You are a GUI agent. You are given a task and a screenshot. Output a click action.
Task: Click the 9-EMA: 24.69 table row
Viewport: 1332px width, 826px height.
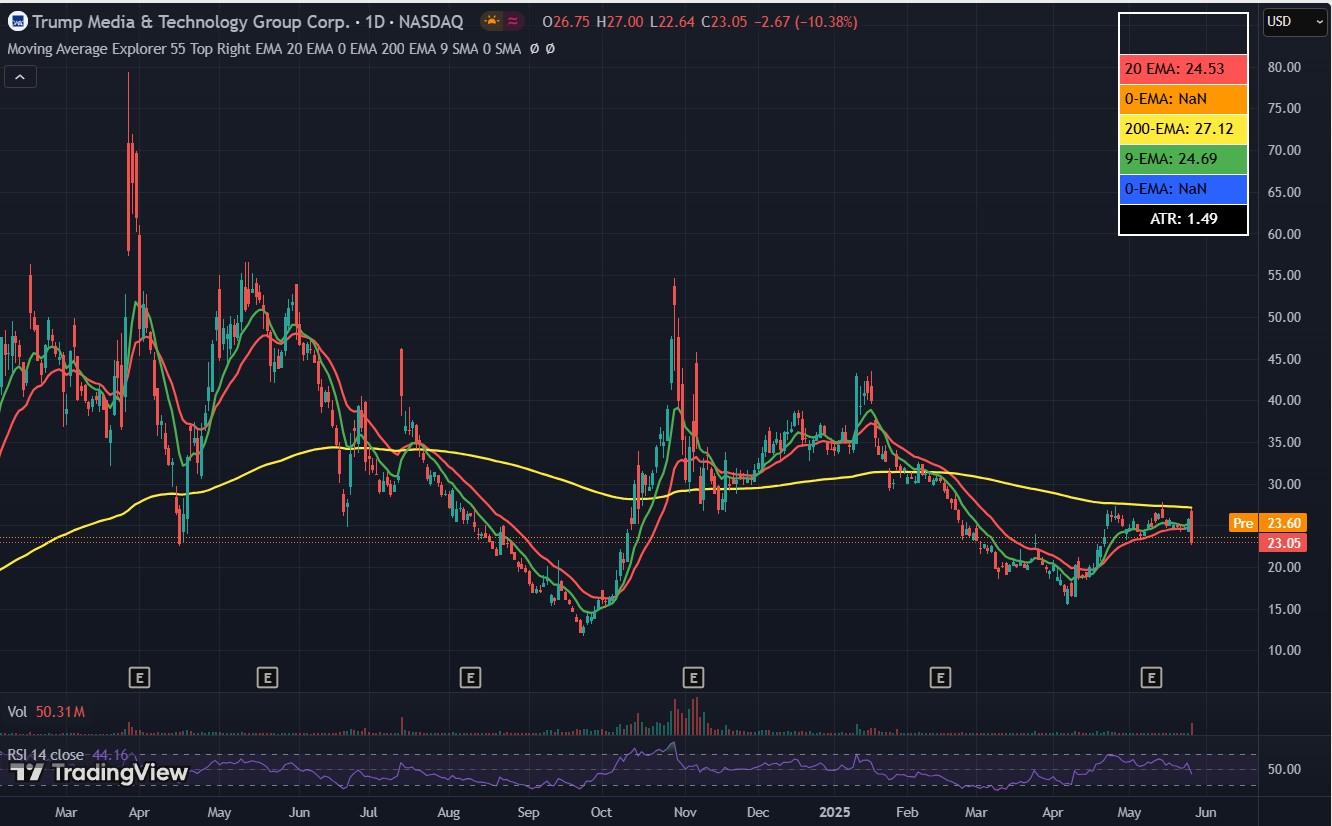[x=1183, y=159]
